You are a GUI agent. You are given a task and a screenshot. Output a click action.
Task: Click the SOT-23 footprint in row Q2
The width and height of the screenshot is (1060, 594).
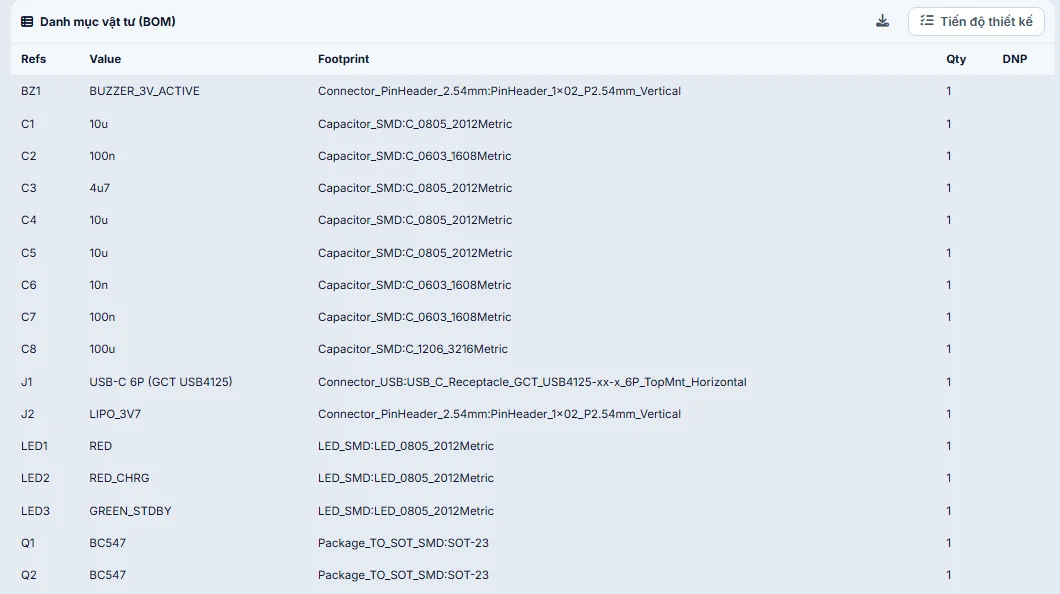pos(403,575)
